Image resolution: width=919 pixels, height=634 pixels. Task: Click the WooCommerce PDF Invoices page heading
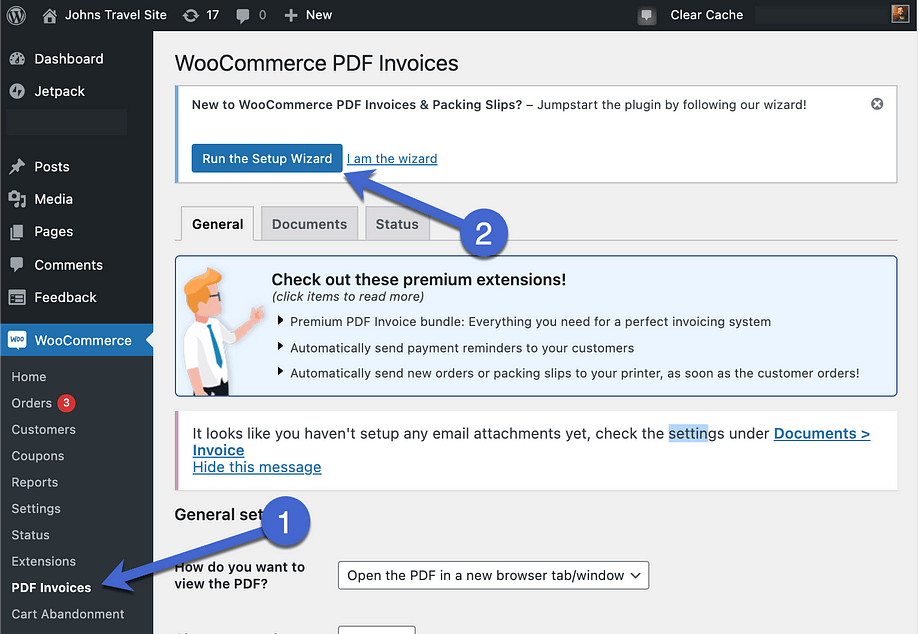pos(316,63)
